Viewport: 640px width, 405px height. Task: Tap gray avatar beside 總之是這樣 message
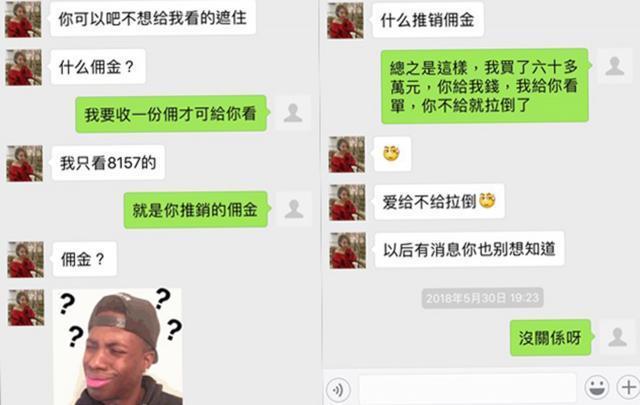[x=615, y=66]
